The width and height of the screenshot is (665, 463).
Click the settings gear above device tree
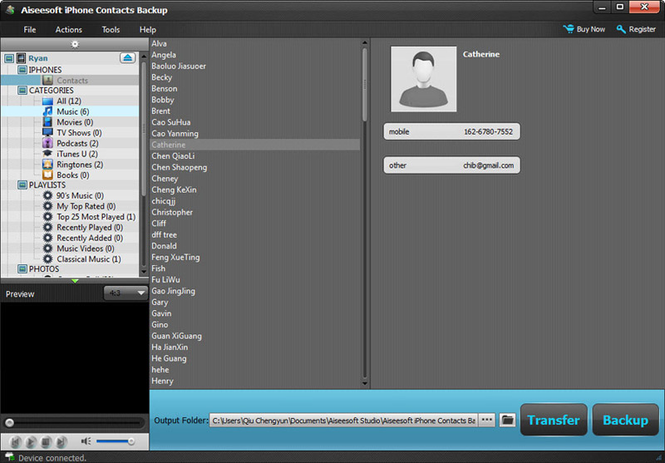coord(75,44)
